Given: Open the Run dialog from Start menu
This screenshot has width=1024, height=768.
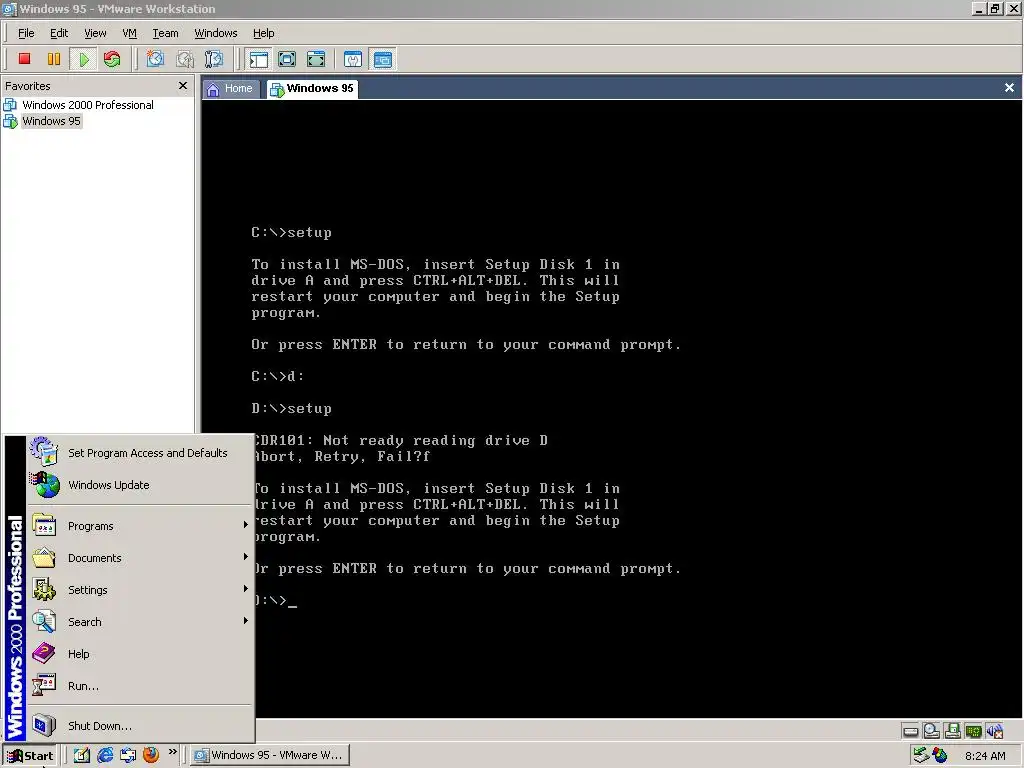Looking at the screenshot, I should click(x=140, y=686).
